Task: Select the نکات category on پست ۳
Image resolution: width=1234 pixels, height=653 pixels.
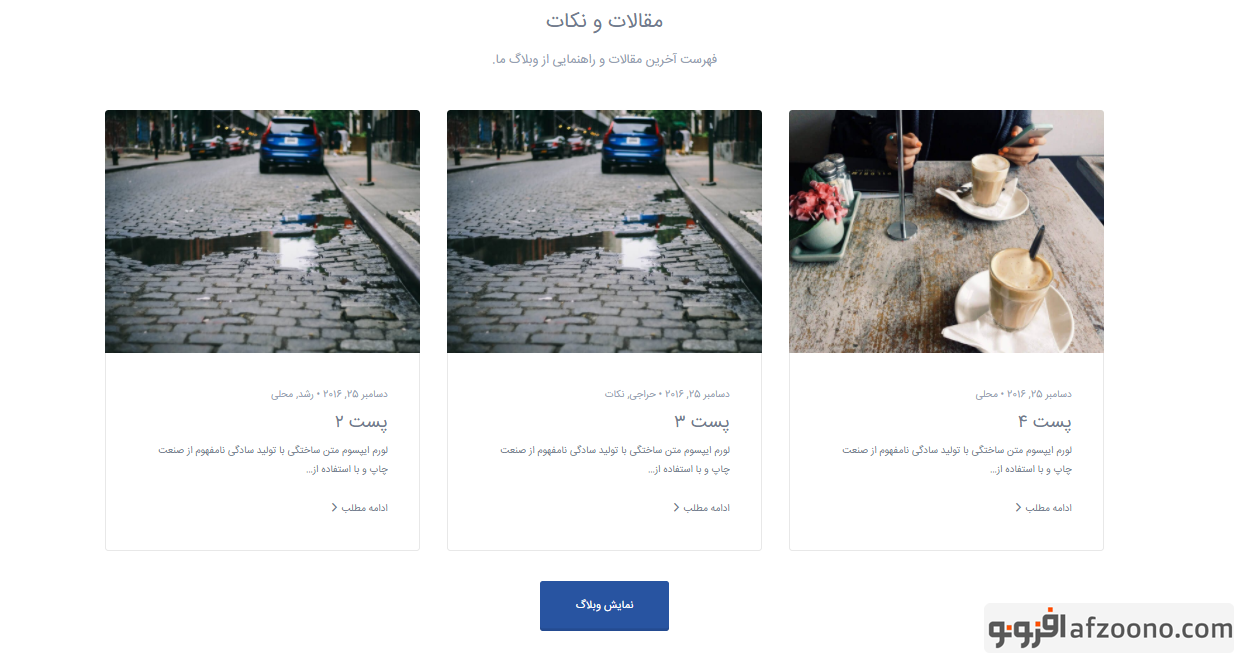Action: point(615,394)
